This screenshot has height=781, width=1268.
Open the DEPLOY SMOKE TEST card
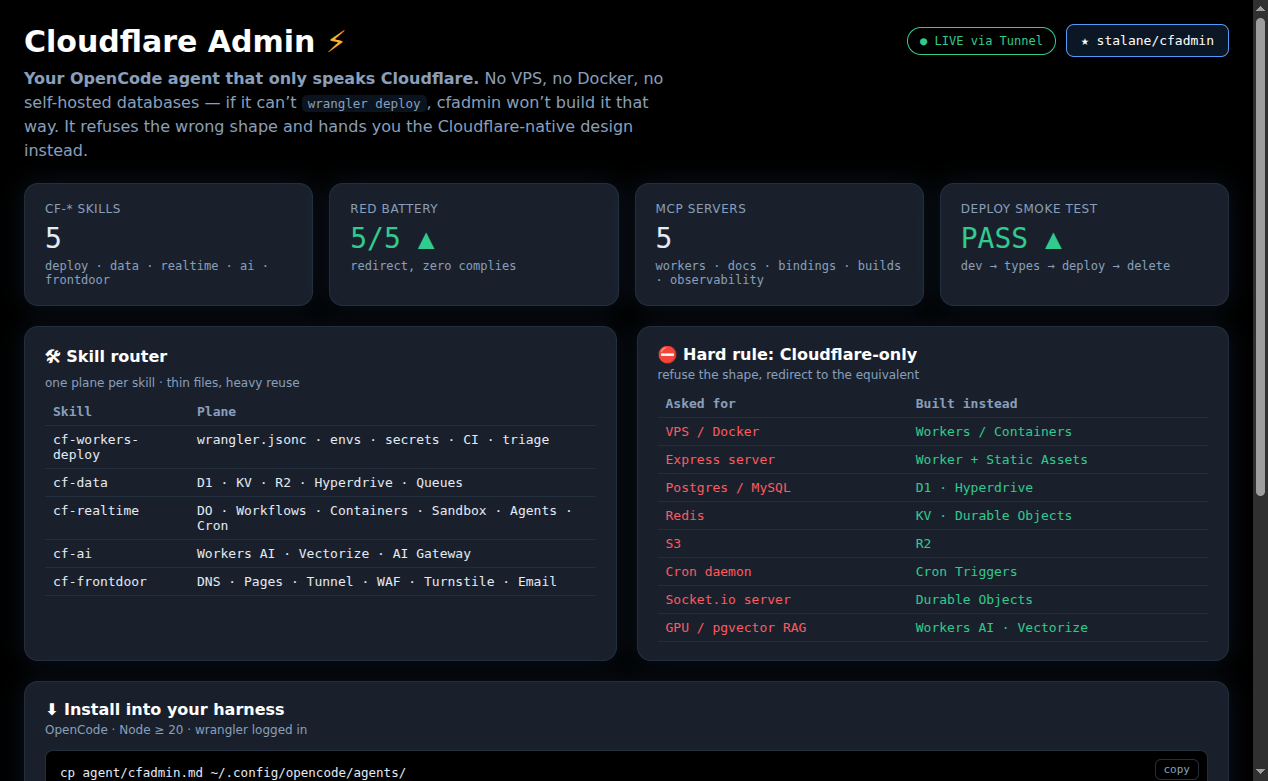(x=1084, y=244)
